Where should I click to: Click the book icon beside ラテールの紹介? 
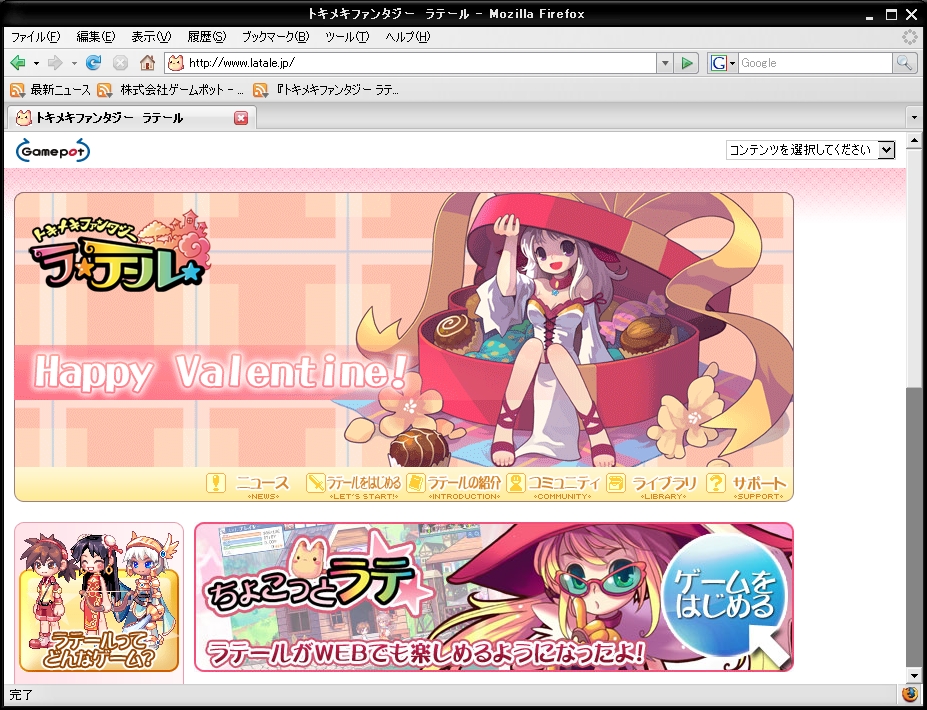pos(416,483)
